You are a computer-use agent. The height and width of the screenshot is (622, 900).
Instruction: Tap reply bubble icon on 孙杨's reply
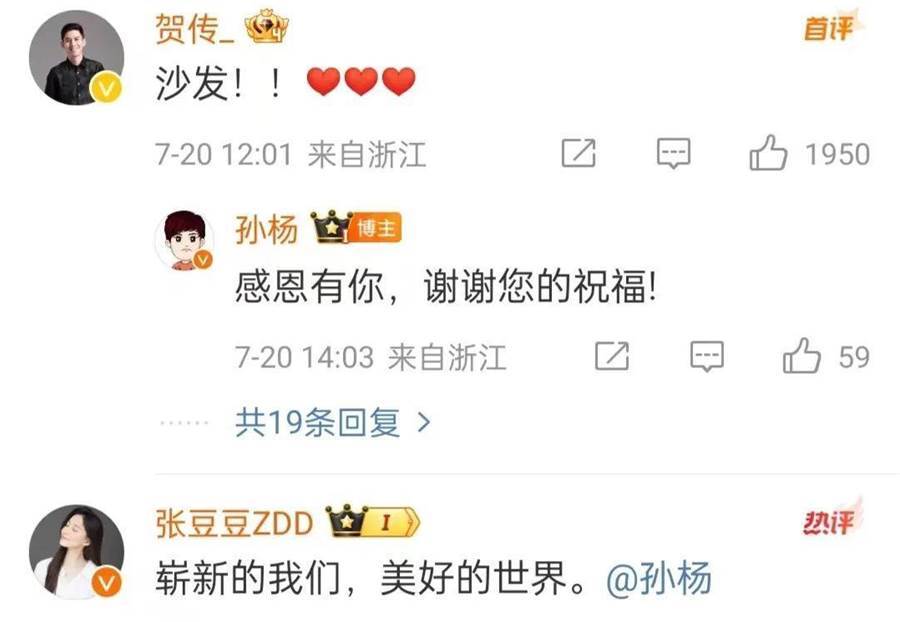[707, 356]
